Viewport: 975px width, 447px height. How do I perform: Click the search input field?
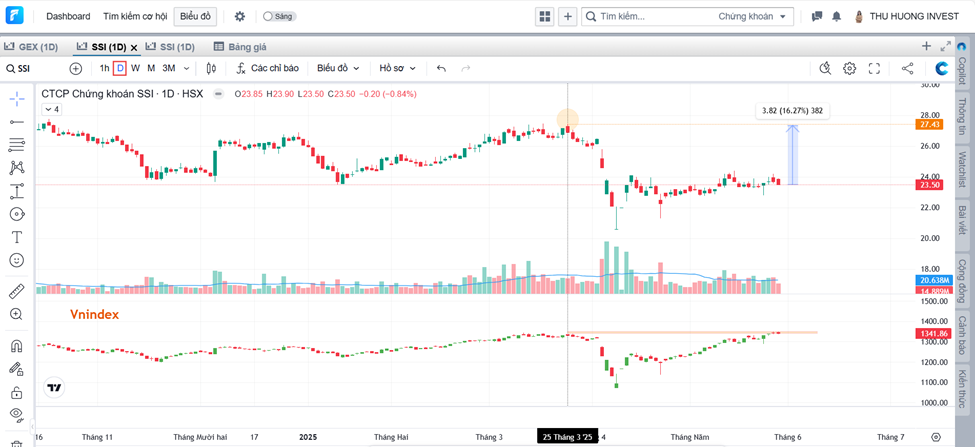tap(650, 17)
